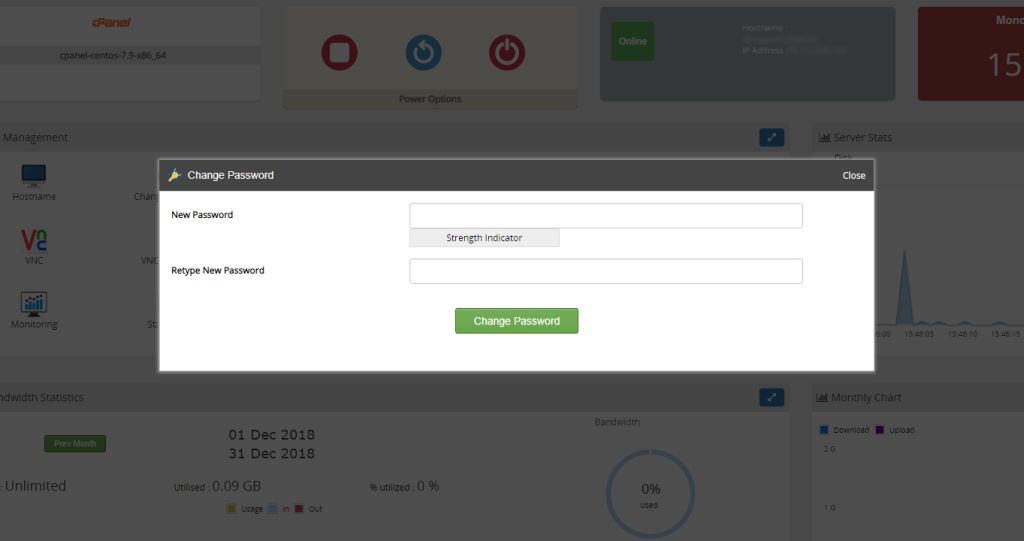The width and height of the screenshot is (1024, 541).
Task: Click the Prev Month button
Action: pos(75,444)
